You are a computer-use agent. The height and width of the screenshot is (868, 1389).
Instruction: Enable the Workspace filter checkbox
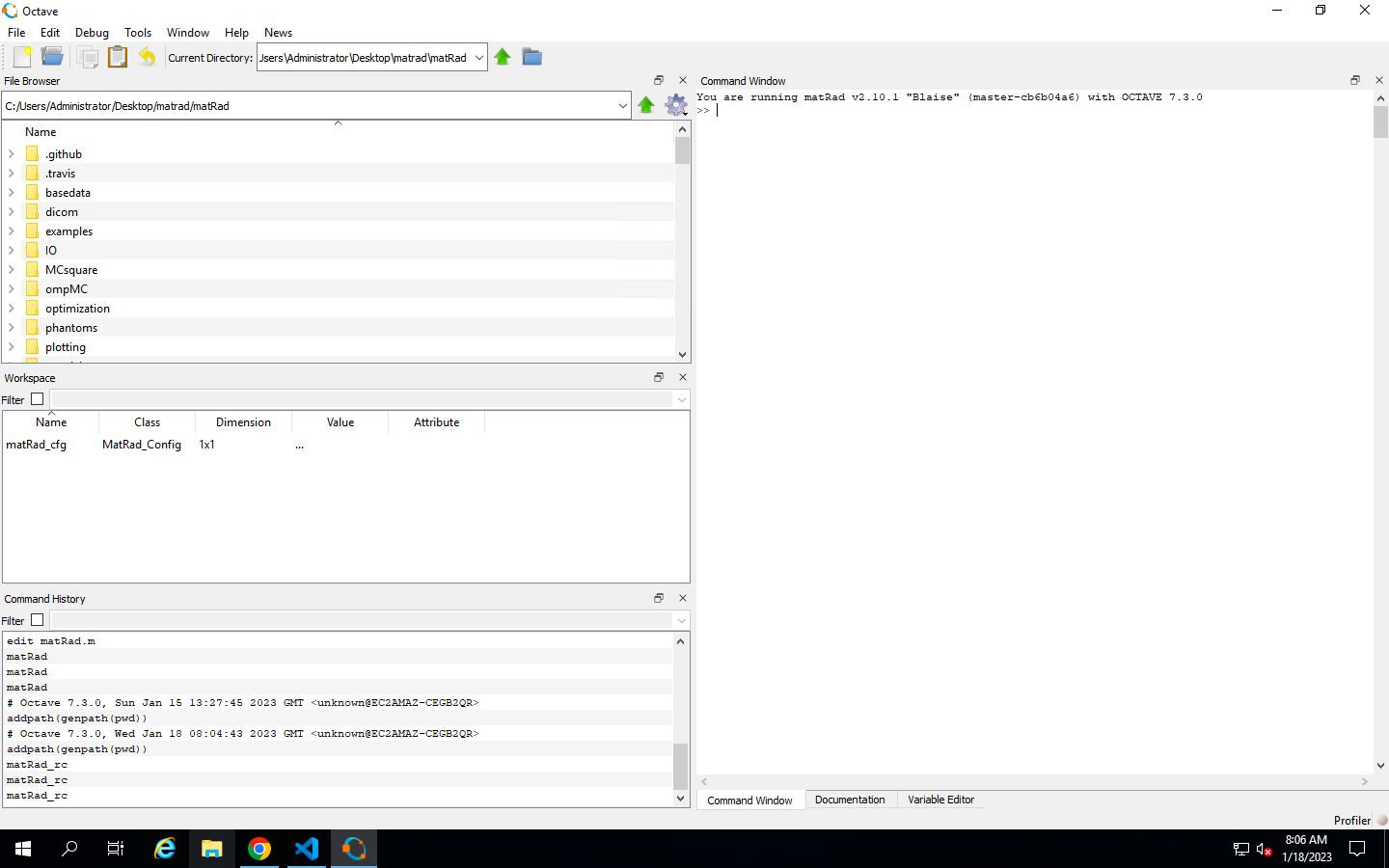37,398
